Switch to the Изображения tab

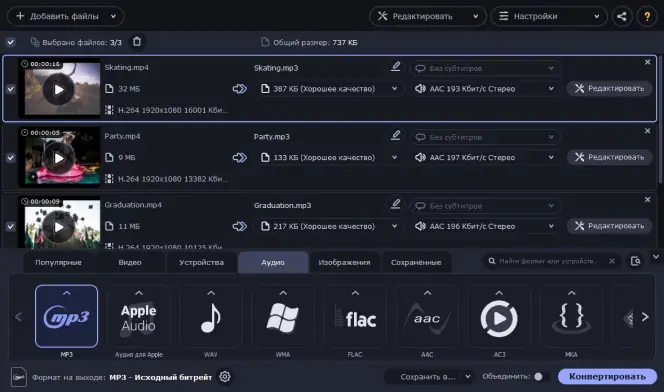pyautogui.click(x=344, y=262)
